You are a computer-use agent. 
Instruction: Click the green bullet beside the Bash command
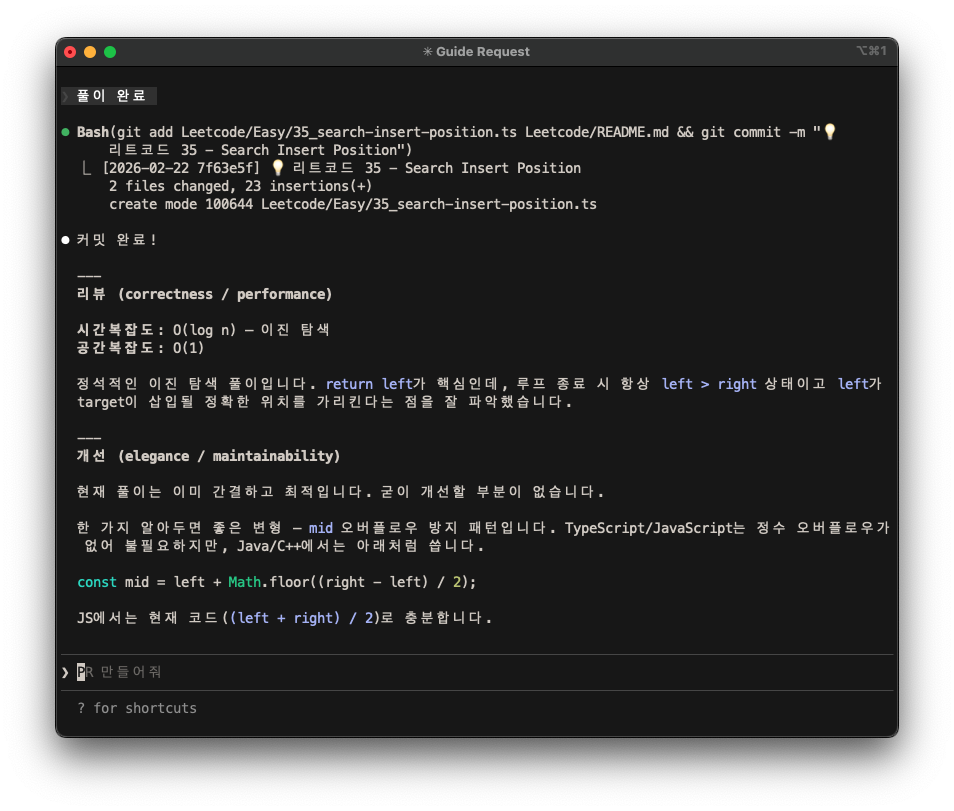pyautogui.click(x=65, y=132)
